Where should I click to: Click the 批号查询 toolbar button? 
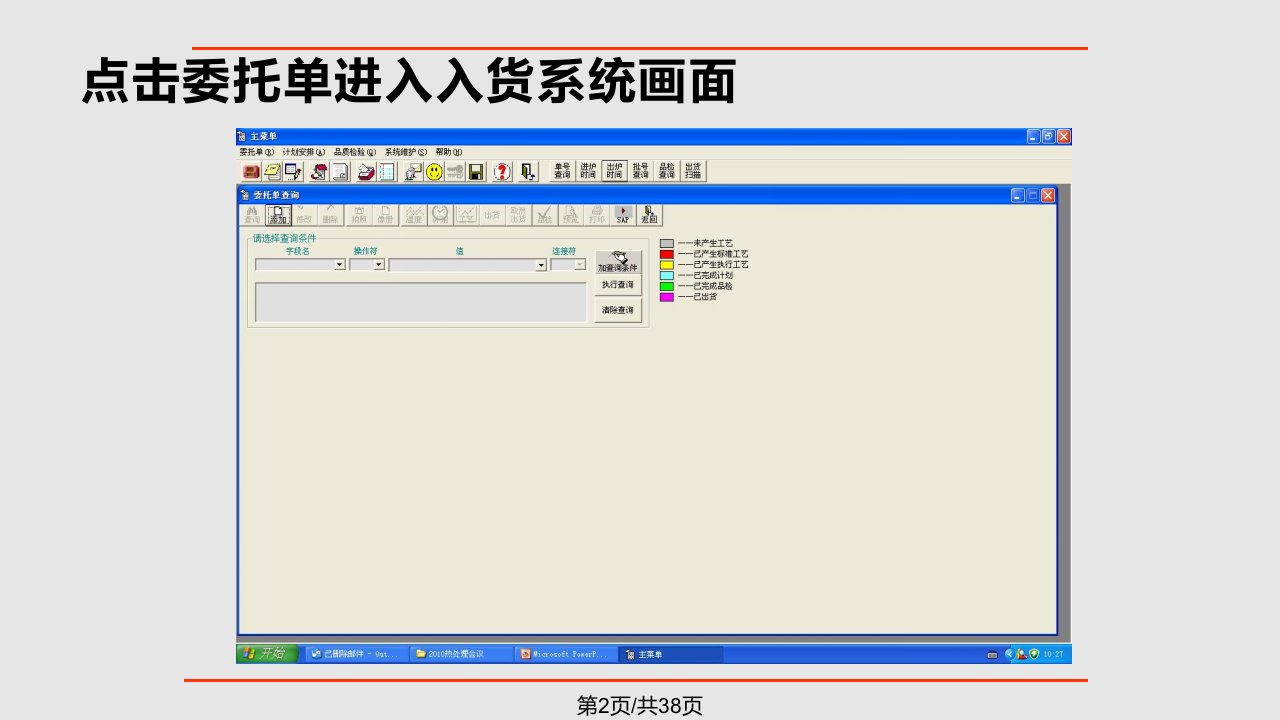640,172
